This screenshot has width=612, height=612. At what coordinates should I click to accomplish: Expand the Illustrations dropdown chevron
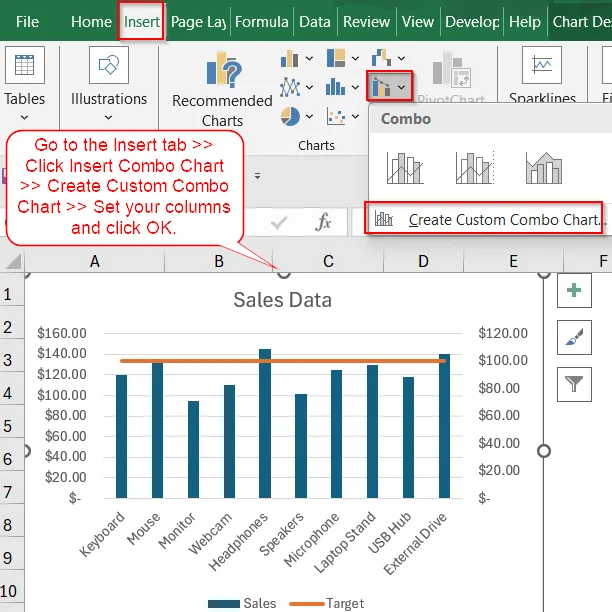pyautogui.click(x=109, y=117)
